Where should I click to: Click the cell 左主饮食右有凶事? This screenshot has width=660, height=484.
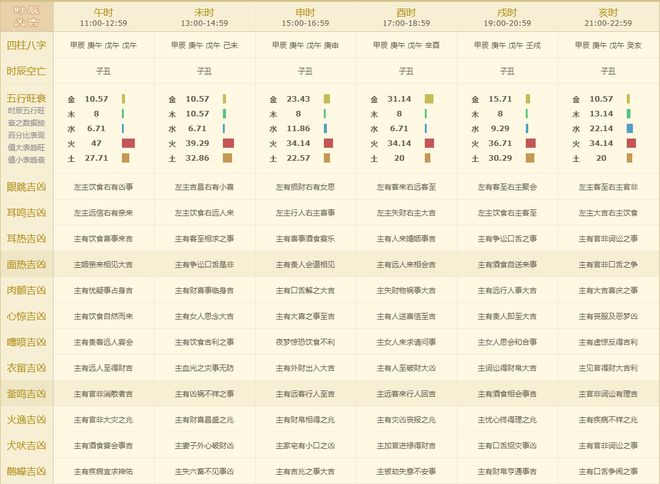coord(104,187)
